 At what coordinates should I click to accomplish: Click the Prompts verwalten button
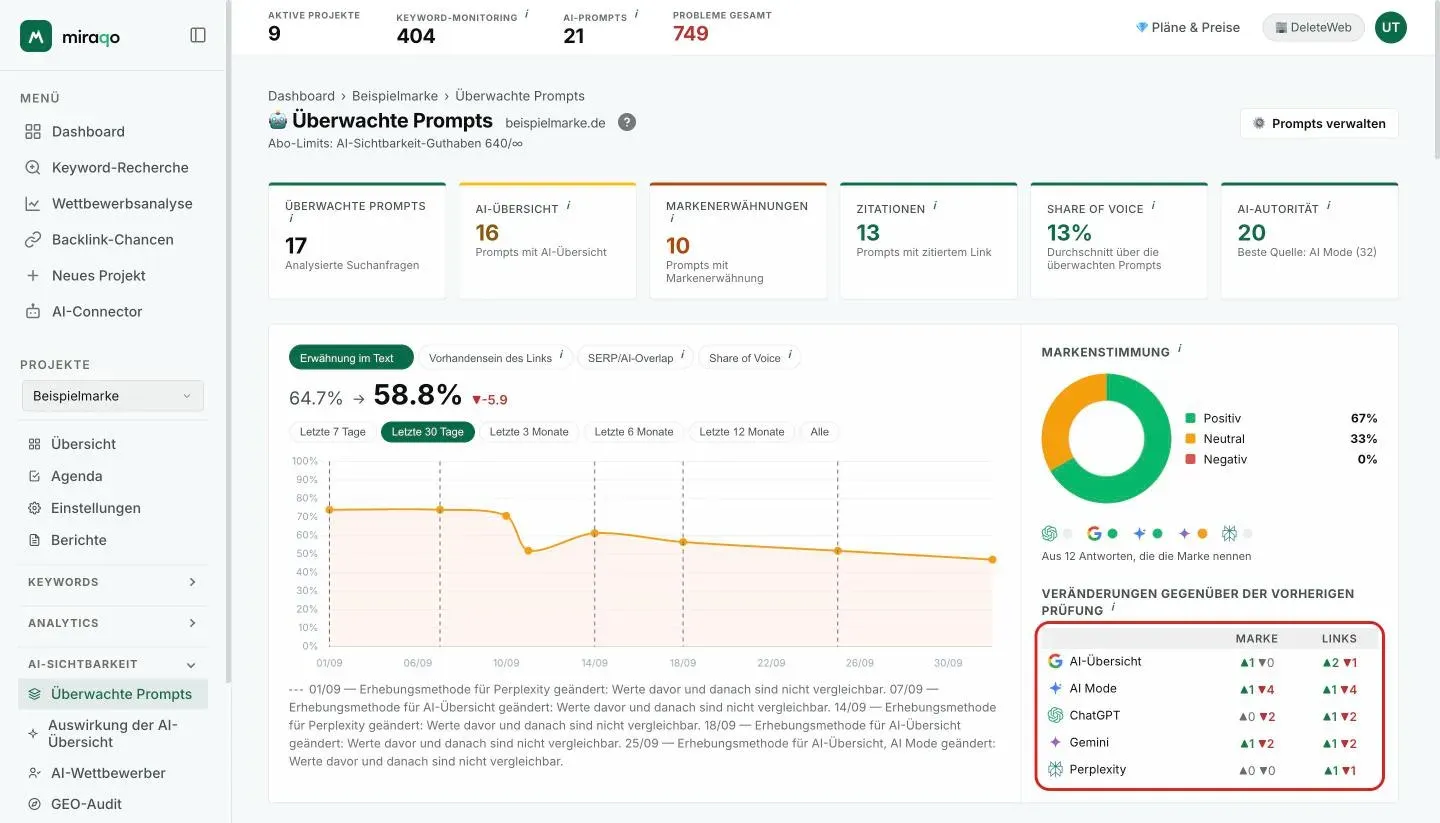1319,123
